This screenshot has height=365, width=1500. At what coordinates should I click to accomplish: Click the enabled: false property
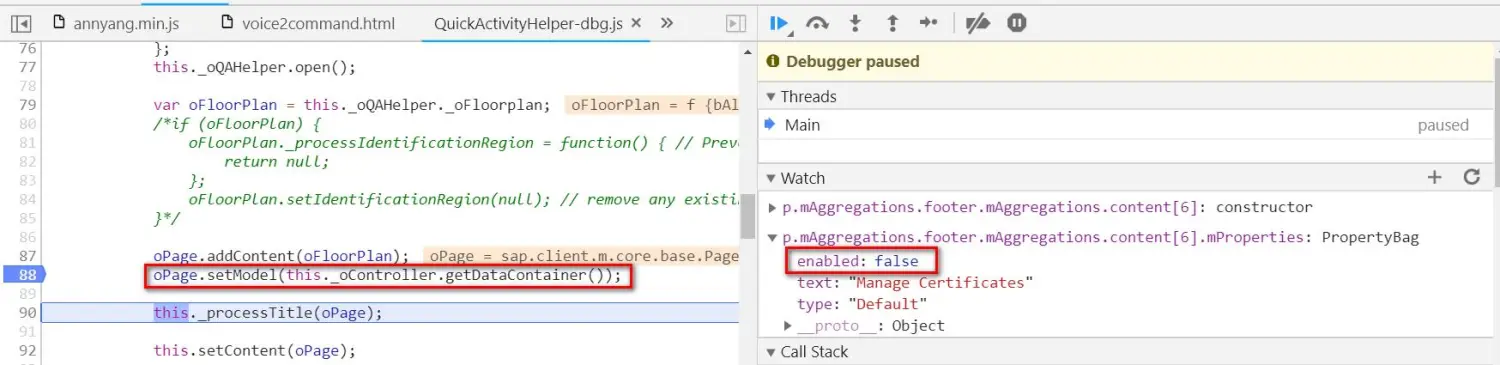pyautogui.click(x=857, y=261)
